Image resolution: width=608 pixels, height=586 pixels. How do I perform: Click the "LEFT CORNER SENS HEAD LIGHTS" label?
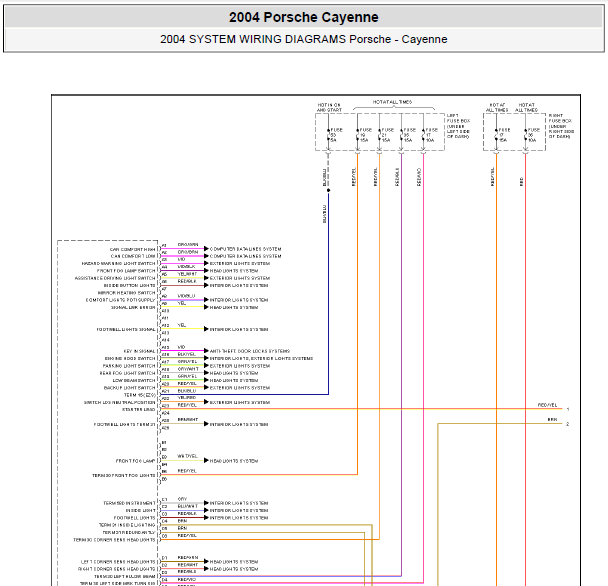118,562
